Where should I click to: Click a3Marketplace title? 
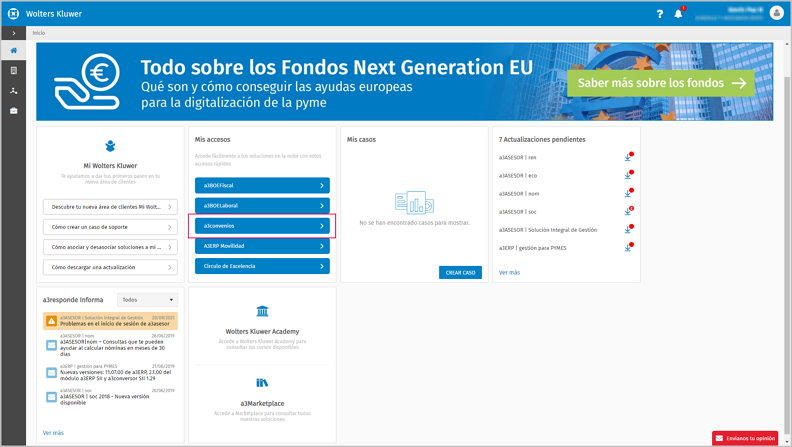click(262, 404)
